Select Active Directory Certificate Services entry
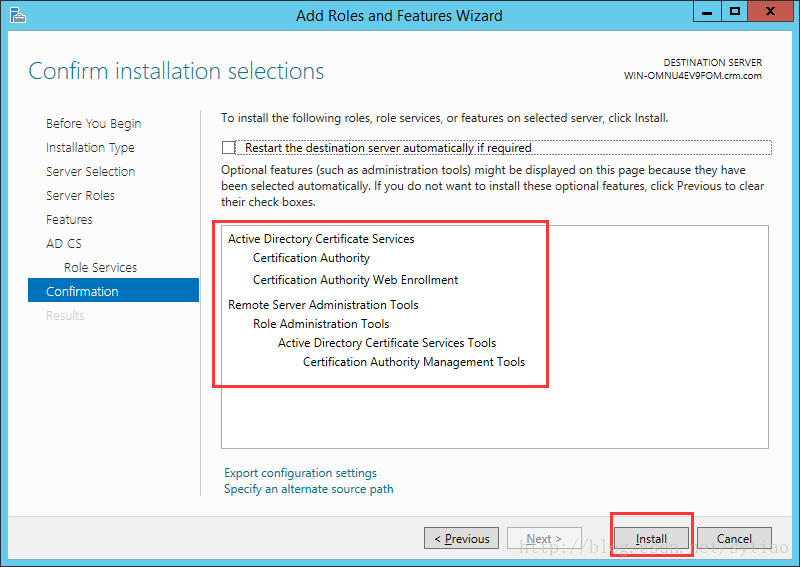 (x=321, y=239)
